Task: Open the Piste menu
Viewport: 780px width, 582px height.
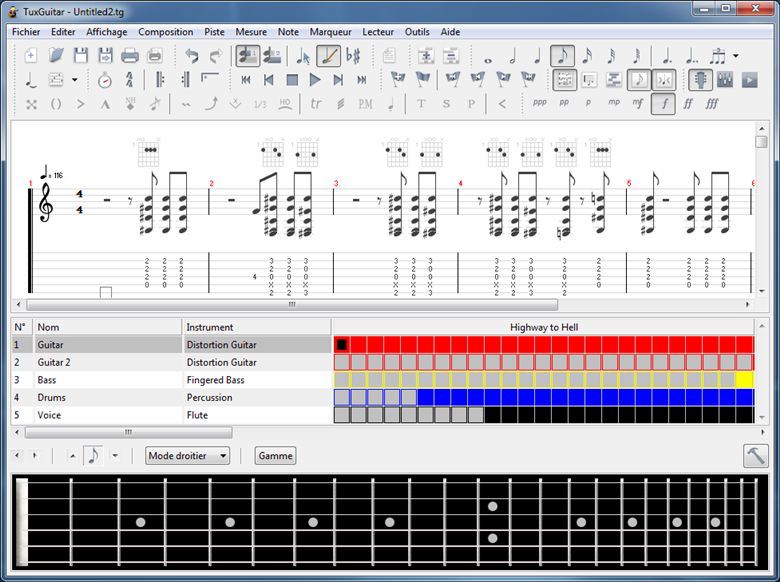Action: click(214, 32)
